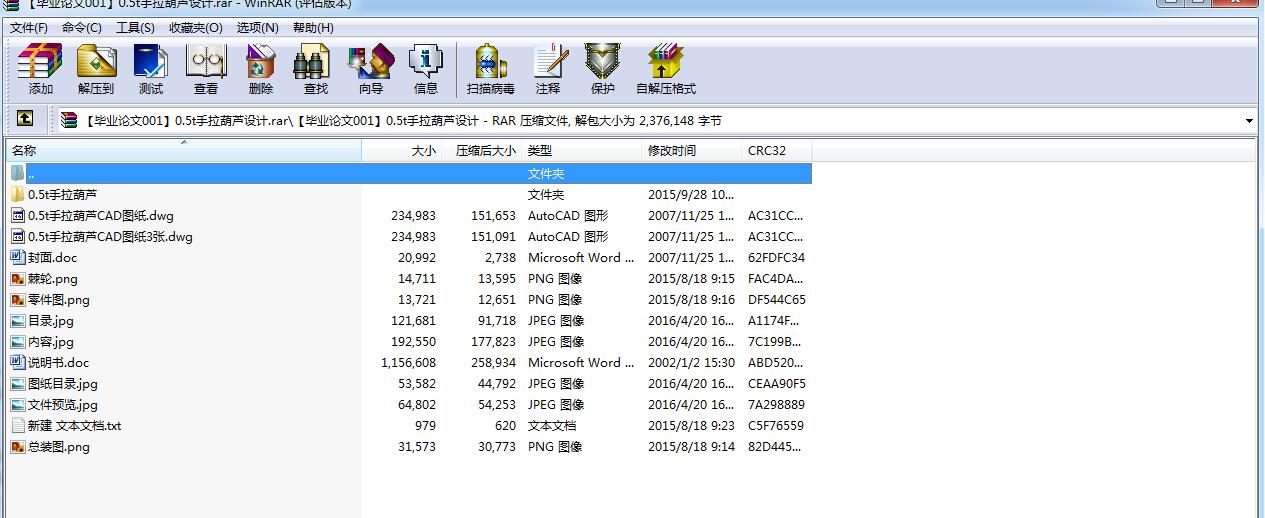Sort by 名称 column header

[x=184, y=151]
